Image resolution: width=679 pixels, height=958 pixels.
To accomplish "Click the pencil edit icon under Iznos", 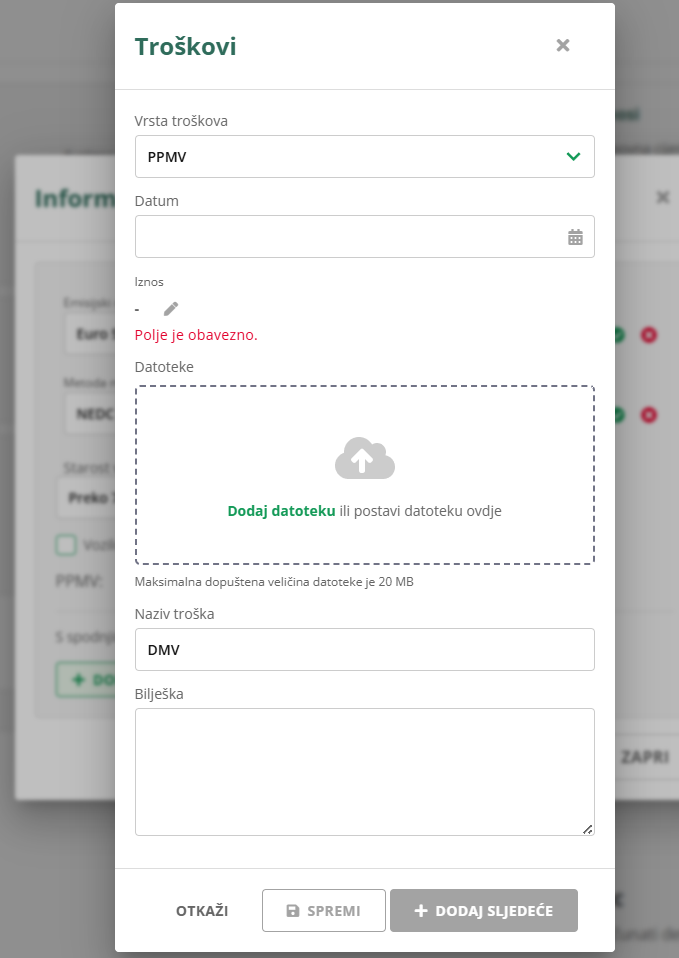I will coord(171,309).
